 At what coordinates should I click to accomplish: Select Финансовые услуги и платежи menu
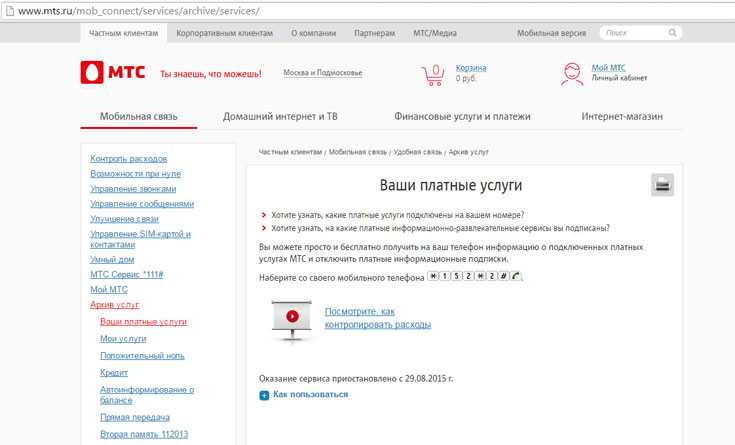[x=462, y=116]
